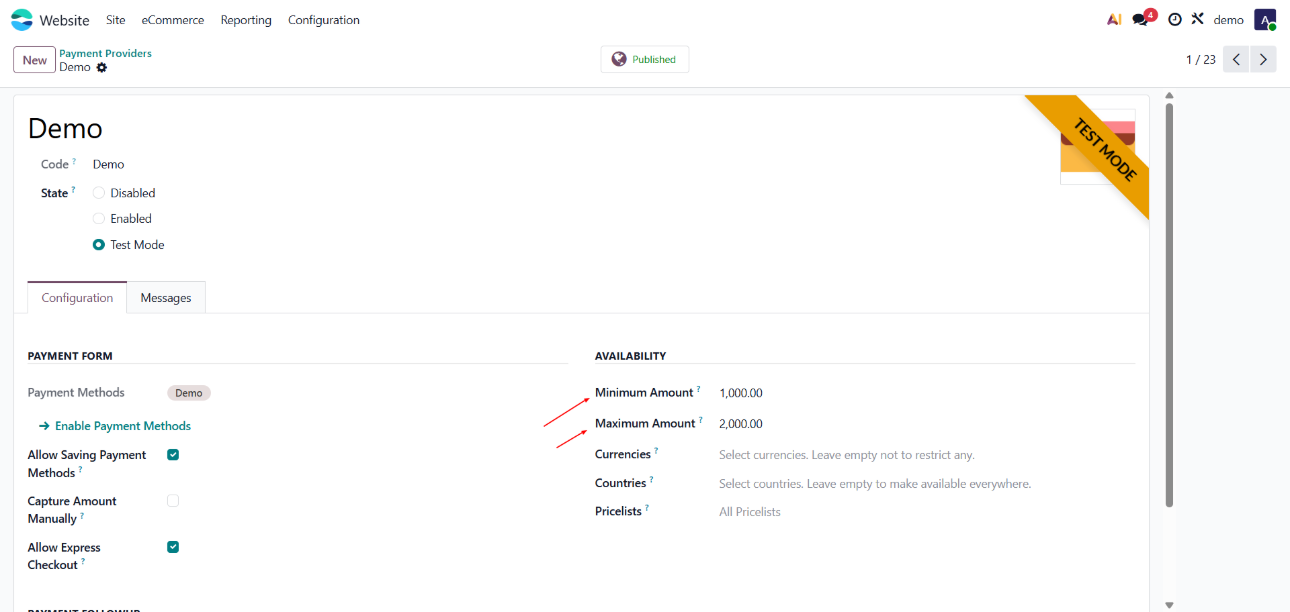Open the eCommerce menu
The image size is (1290, 612).
pos(173,20)
